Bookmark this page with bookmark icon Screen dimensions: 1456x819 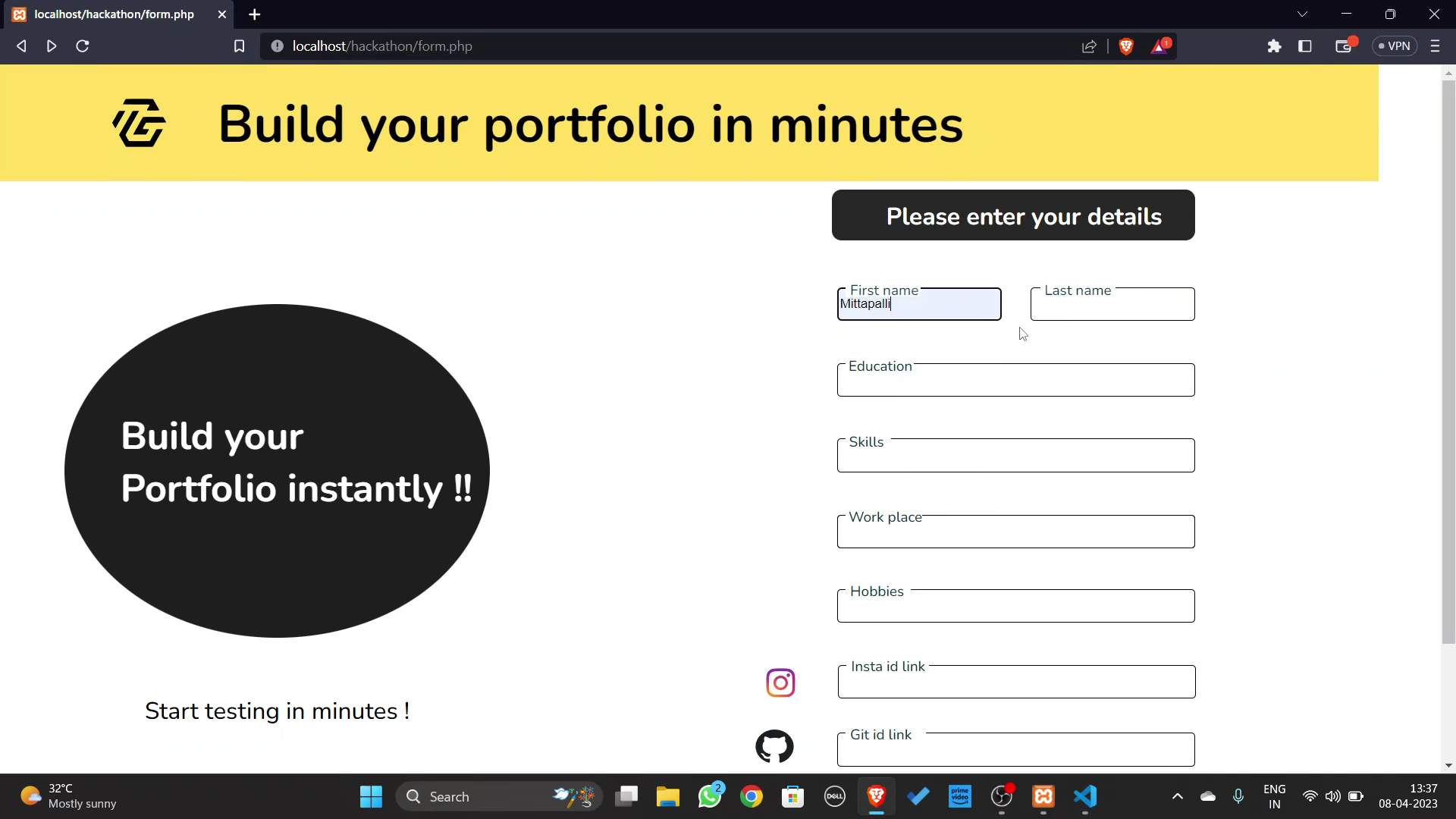tap(239, 46)
